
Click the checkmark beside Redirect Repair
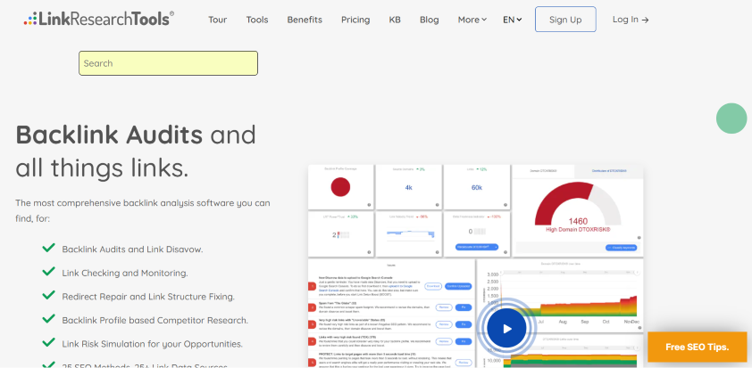point(48,295)
